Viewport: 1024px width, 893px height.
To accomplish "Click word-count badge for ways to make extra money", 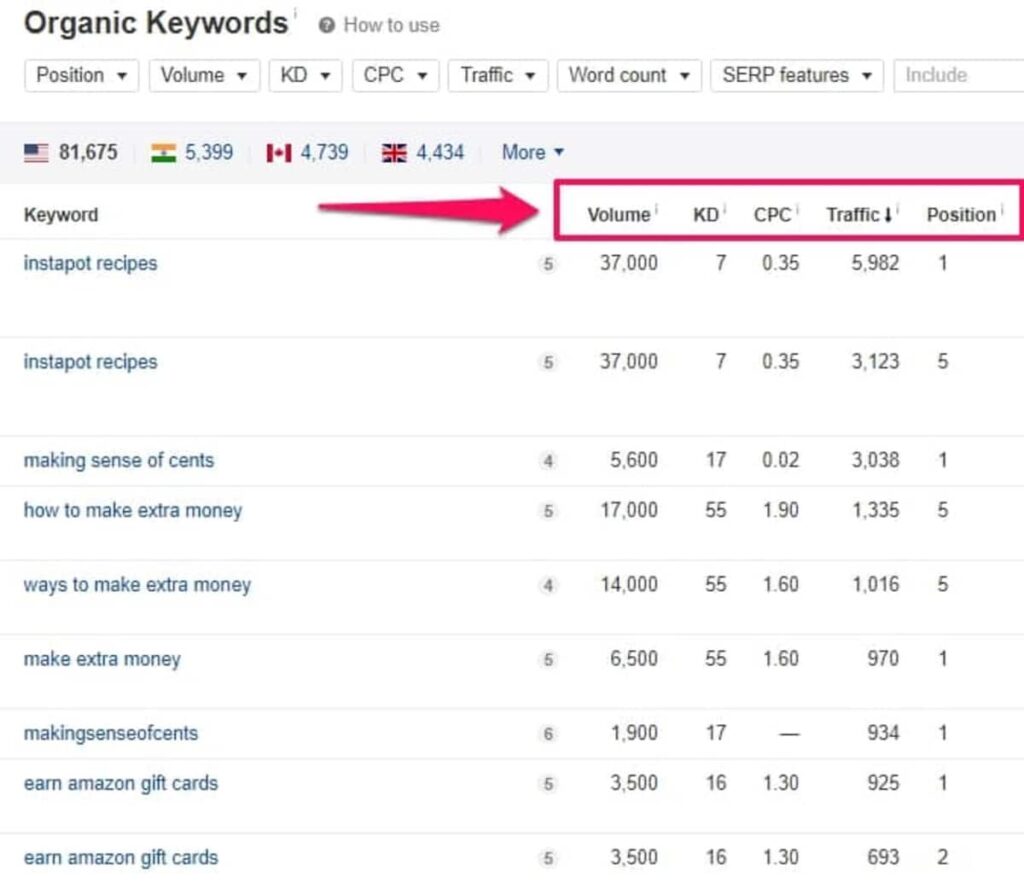I will pyautogui.click(x=549, y=585).
